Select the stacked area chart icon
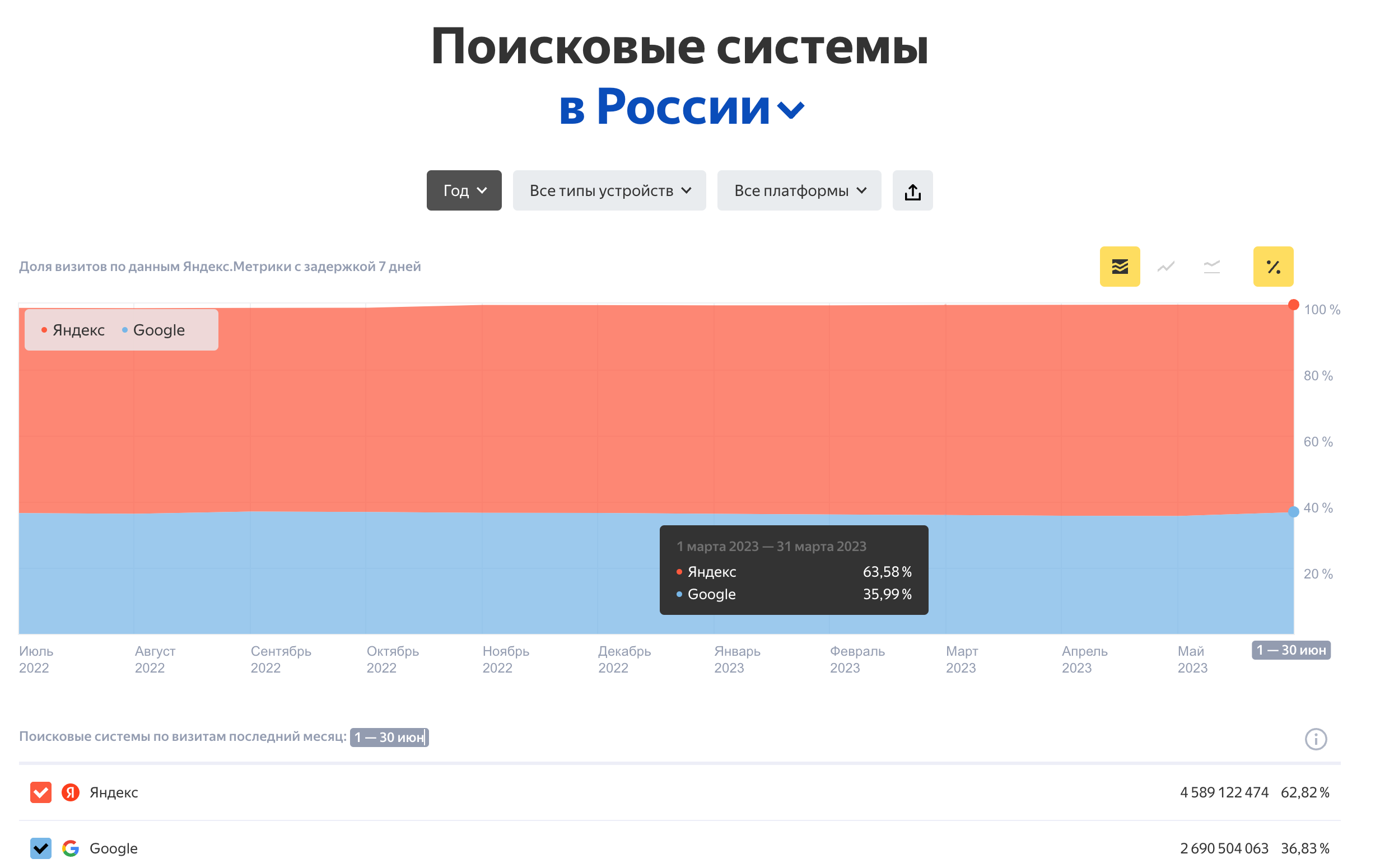Viewport: 1380px width, 868px height. tap(1120, 267)
